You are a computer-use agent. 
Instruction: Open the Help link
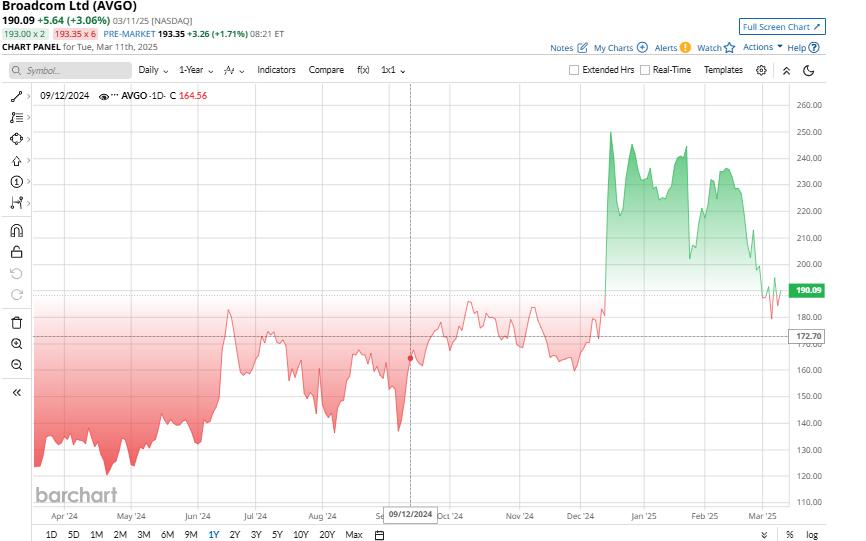click(x=802, y=48)
